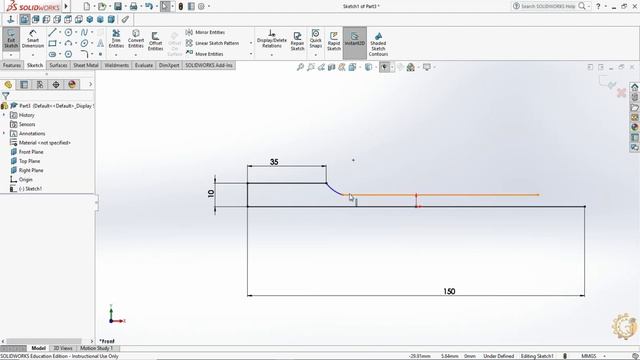
Task: Switch to the SOLIDWORKS Add-Ins tab
Action: tap(209, 65)
